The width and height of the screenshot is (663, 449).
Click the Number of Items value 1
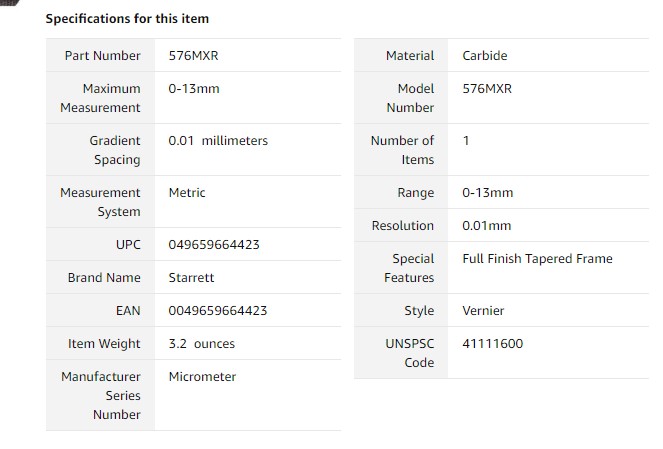click(466, 141)
